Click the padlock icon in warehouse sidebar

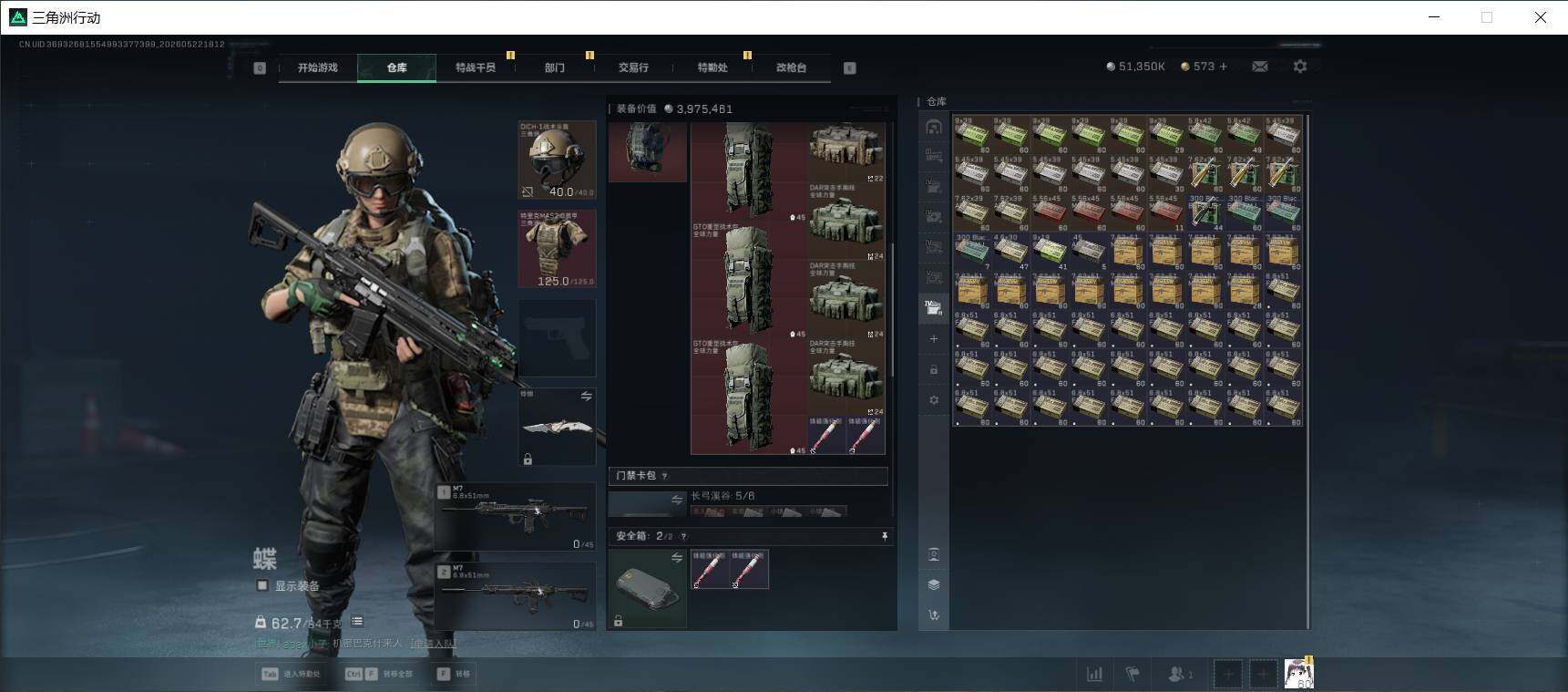(x=934, y=370)
